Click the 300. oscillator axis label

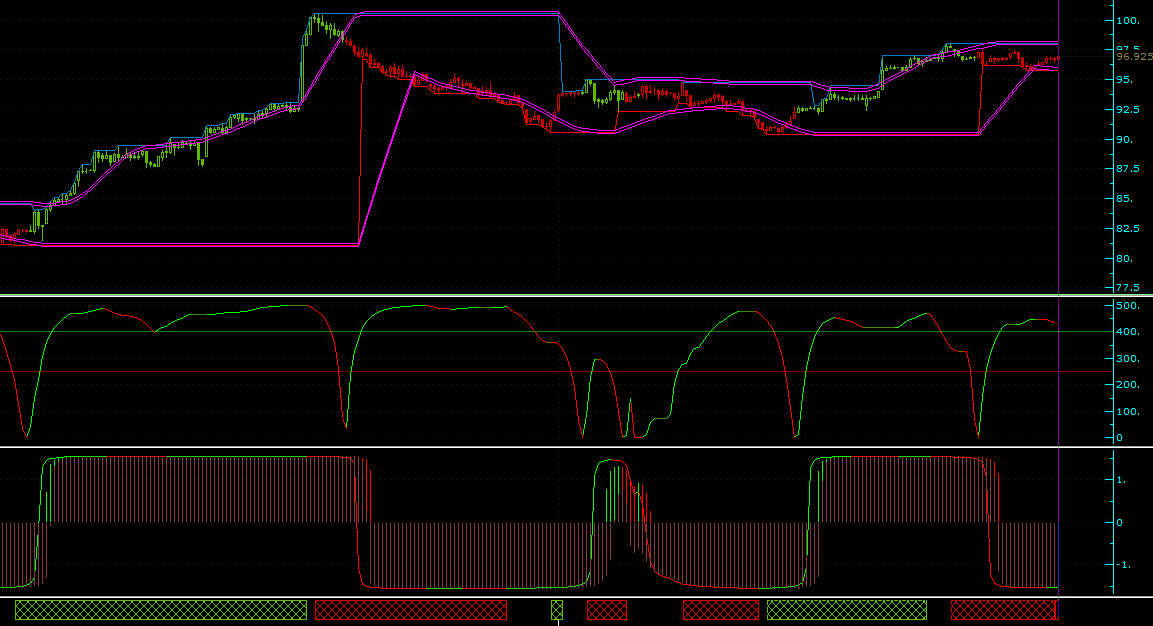(1128, 358)
